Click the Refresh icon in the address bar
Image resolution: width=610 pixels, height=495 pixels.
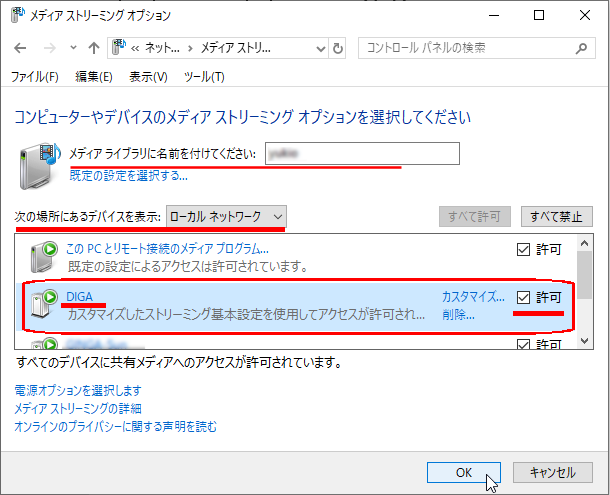(x=338, y=48)
